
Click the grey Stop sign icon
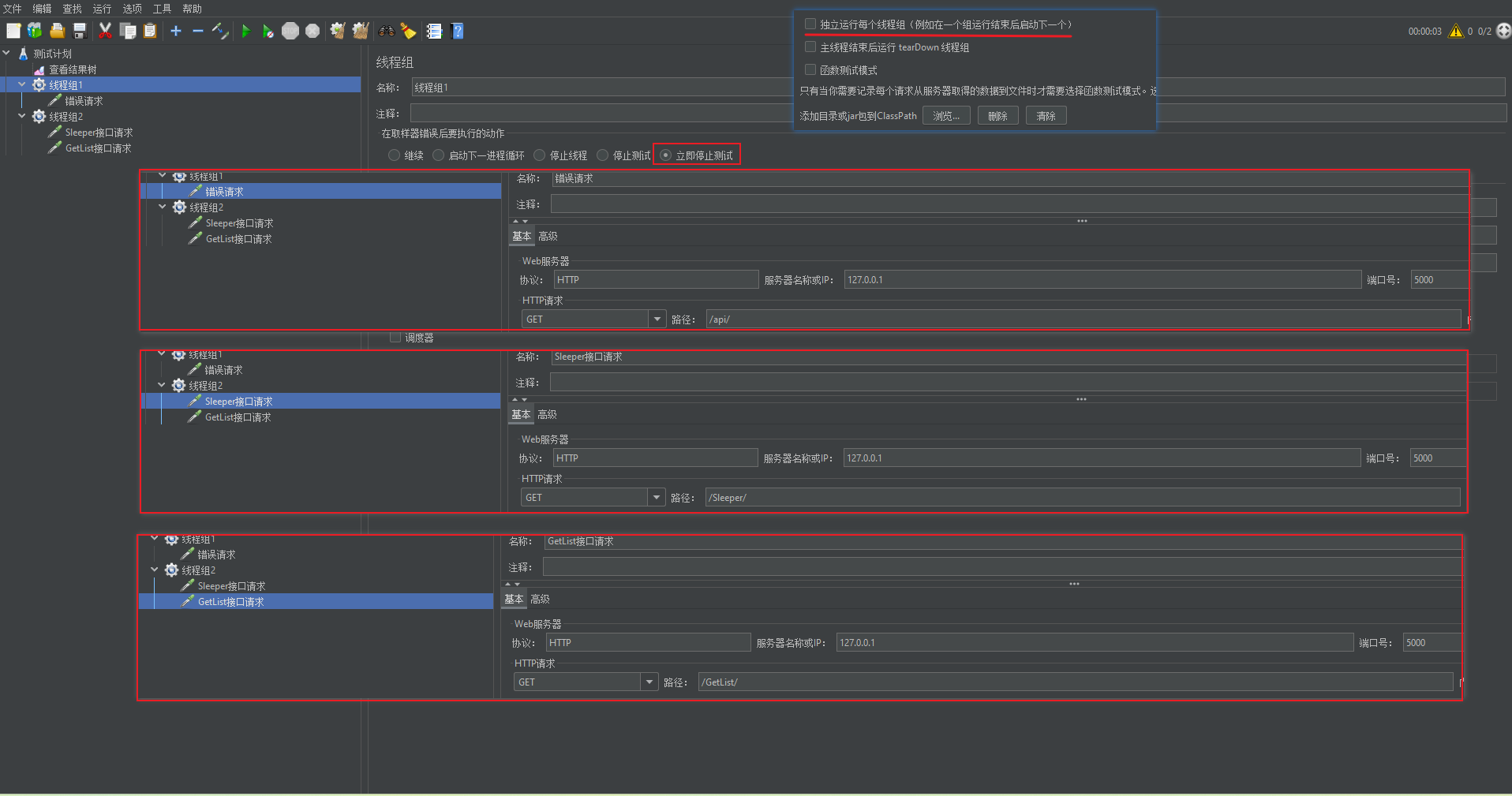pyautogui.click(x=290, y=31)
